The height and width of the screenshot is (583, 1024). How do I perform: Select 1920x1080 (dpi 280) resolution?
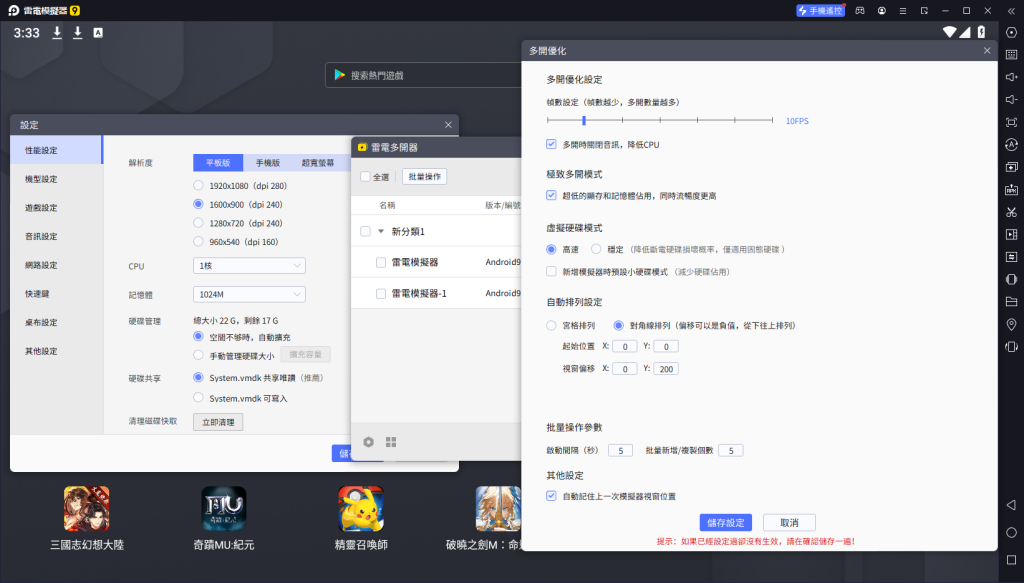(x=199, y=185)
